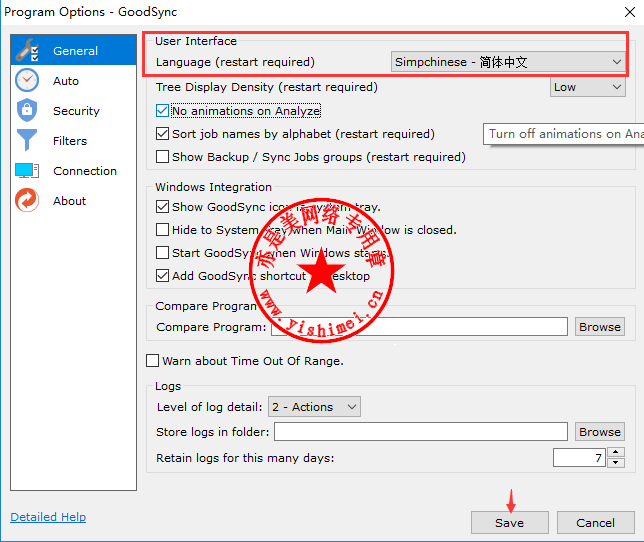This screenshot has width=644, height=542.
Task: Enable Show Backup / Sync Jobs groups
Action: coord(162,156)
